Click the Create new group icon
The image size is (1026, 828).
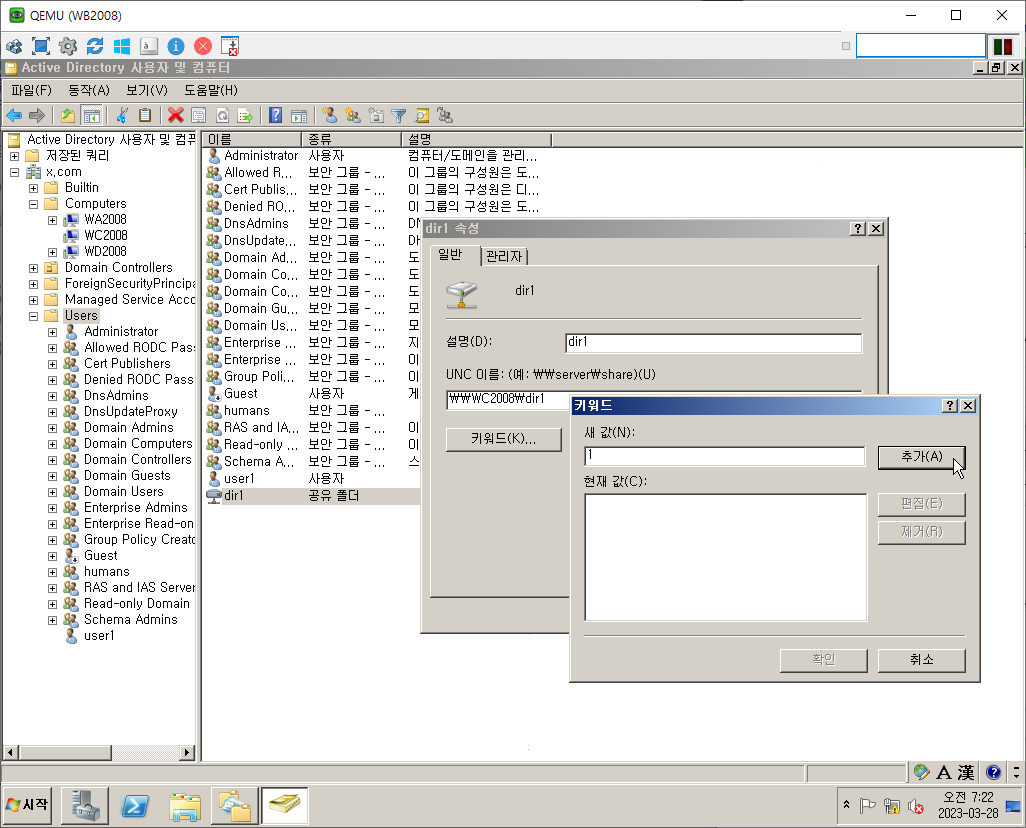click(353, 116)
